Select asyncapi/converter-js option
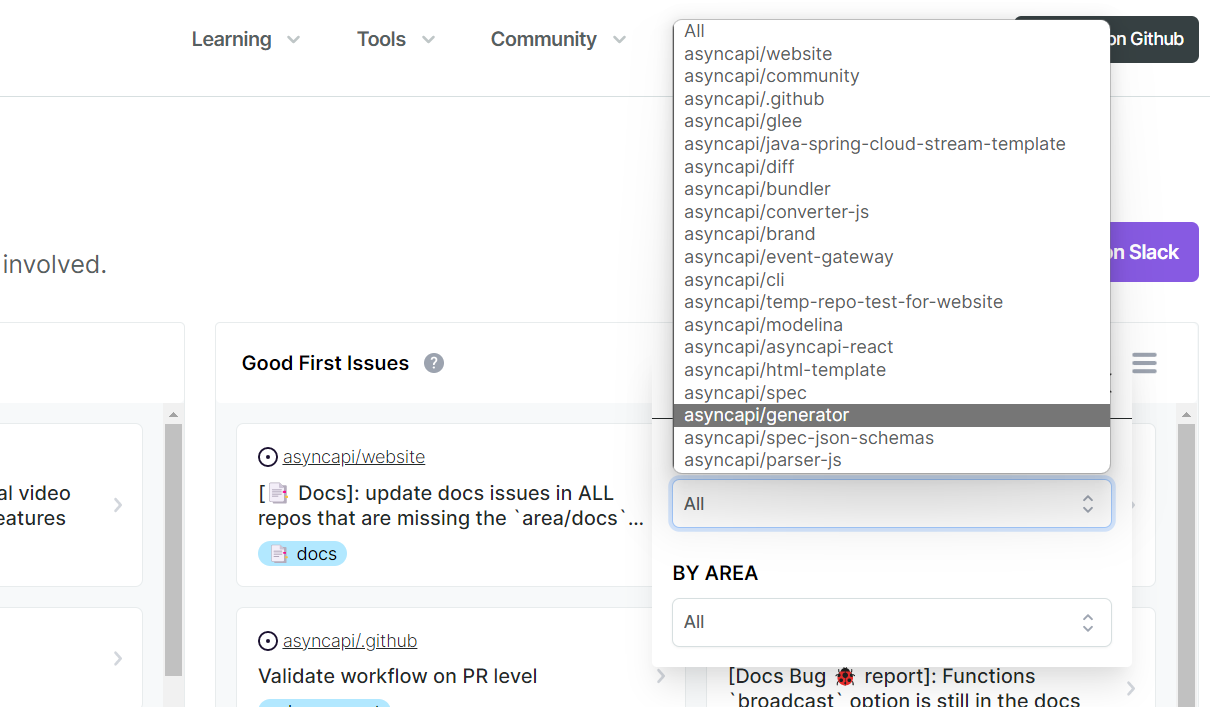The image size is (1210, 707). pos(892,212)
